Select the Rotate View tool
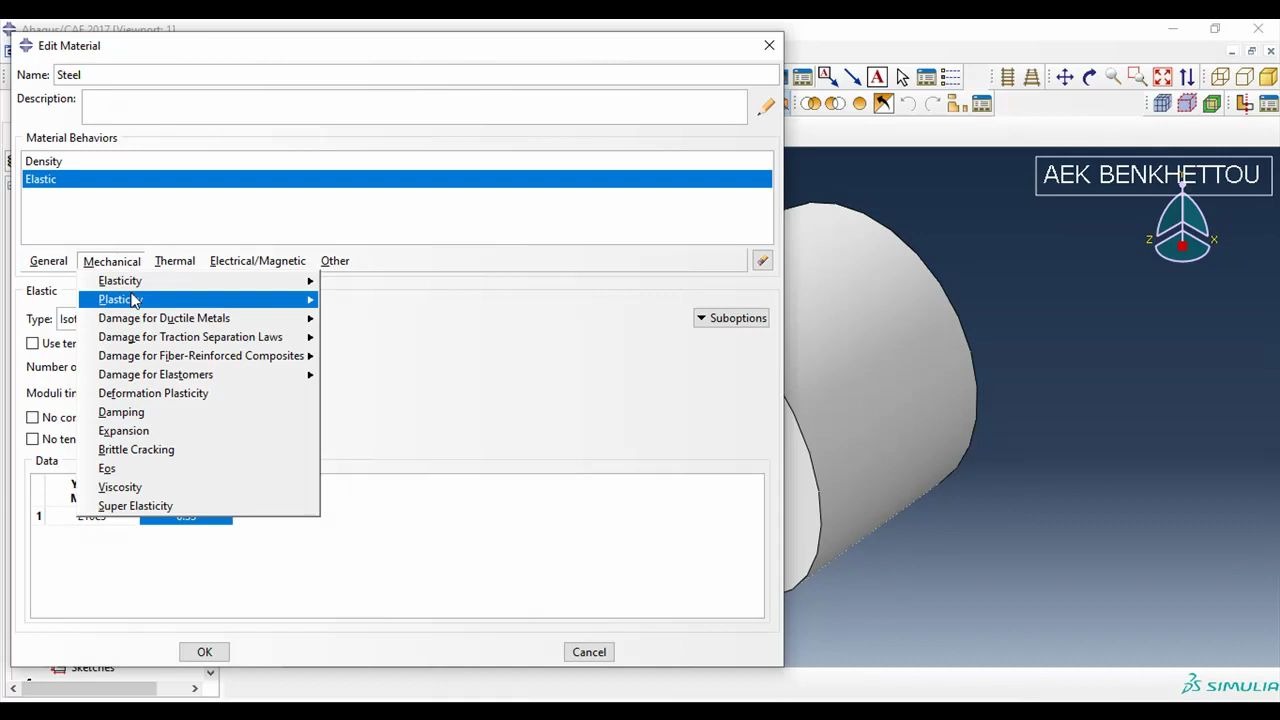Viewport: 1280px width, 720px height. point(1089,77)
